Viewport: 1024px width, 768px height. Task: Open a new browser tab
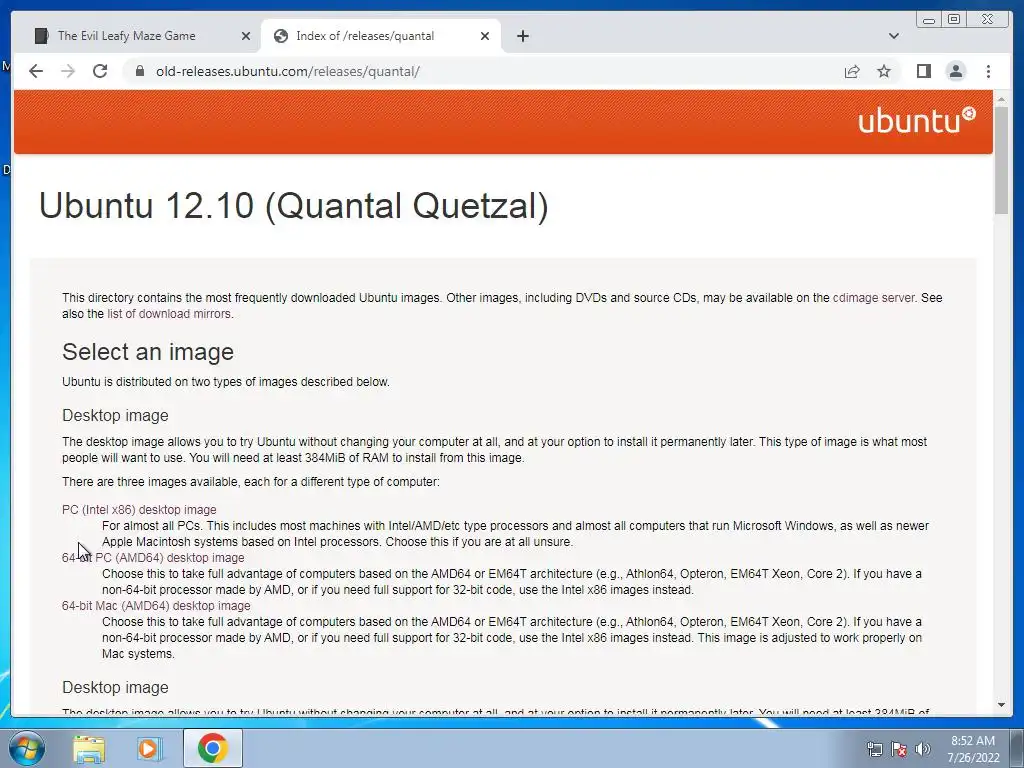pos(522,36)
